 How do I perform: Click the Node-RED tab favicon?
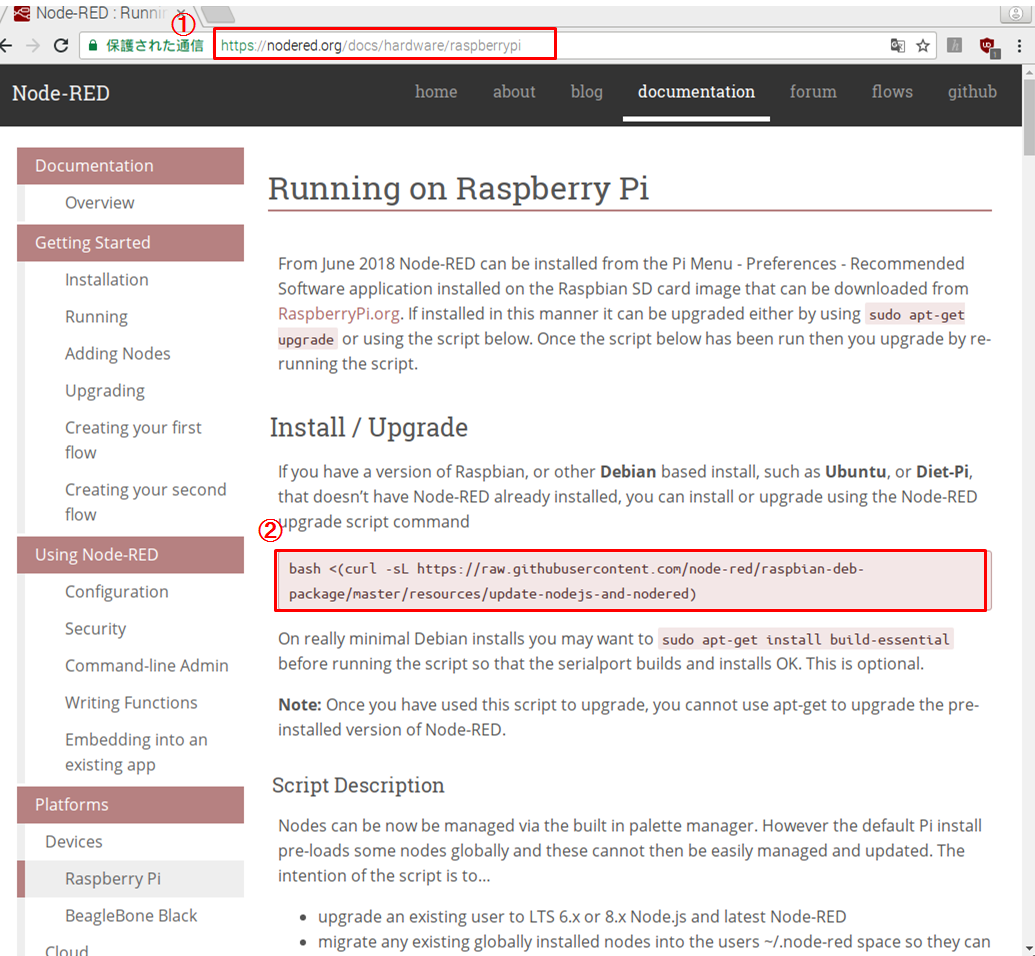point(22,13)
